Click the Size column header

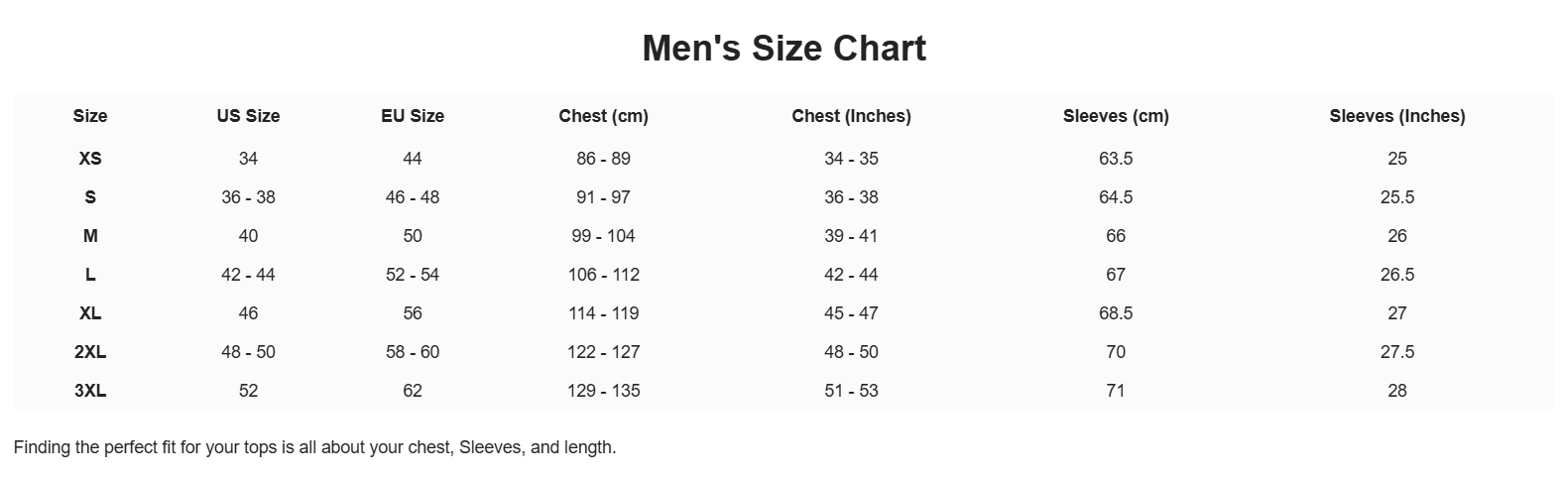point(90,116)
